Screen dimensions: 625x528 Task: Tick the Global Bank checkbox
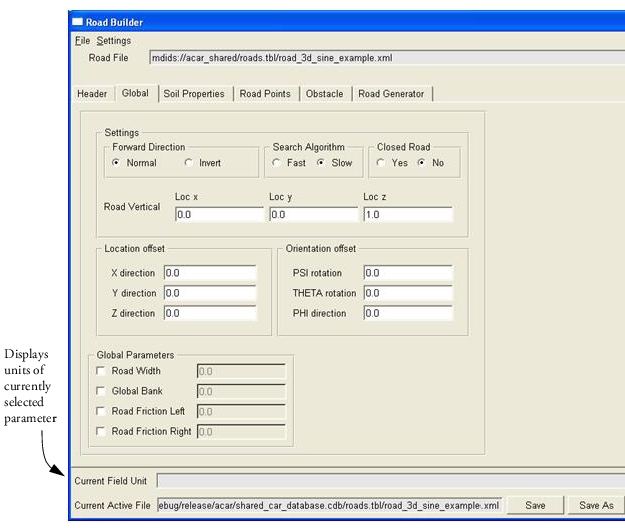point(101,391)
